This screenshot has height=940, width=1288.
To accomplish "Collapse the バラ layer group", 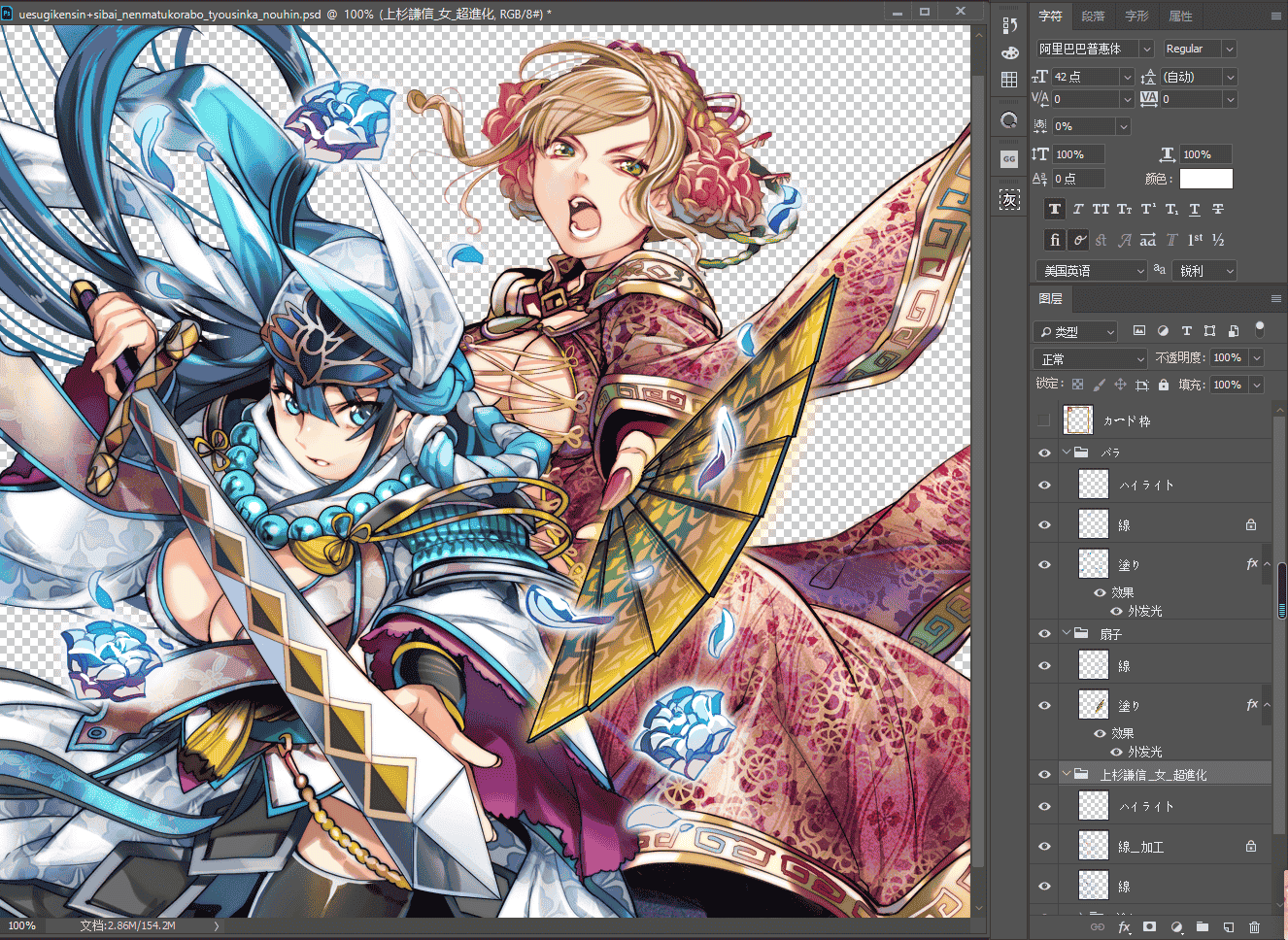I will click(1067, 453).
